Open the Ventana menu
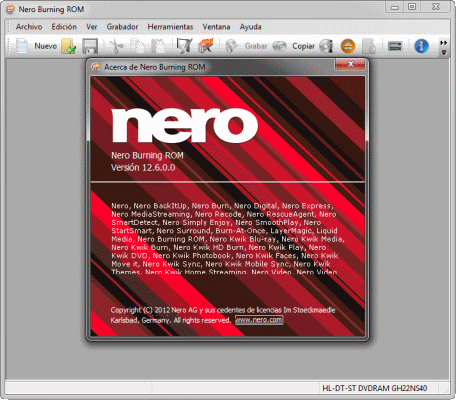Screen dimensions: 456x400 tap(216, 27)
